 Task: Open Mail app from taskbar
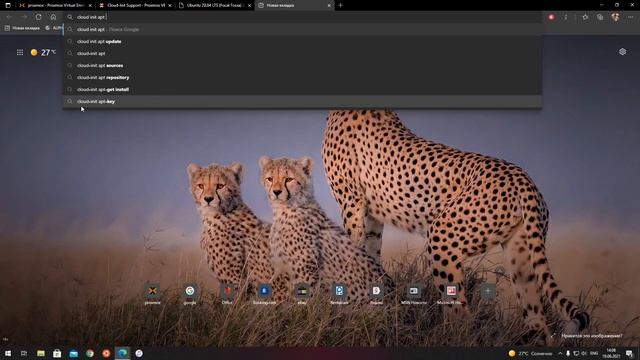73,353
